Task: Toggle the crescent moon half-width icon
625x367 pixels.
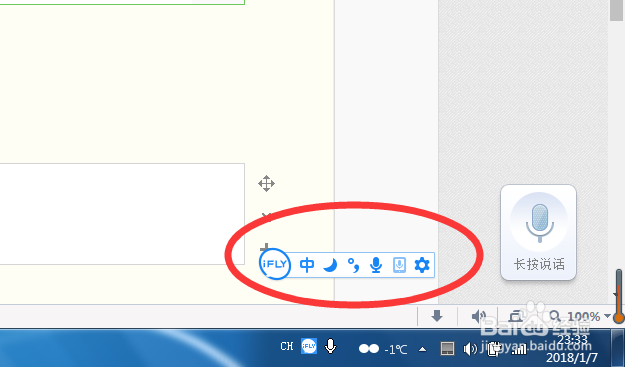Action: pos(330,265)
